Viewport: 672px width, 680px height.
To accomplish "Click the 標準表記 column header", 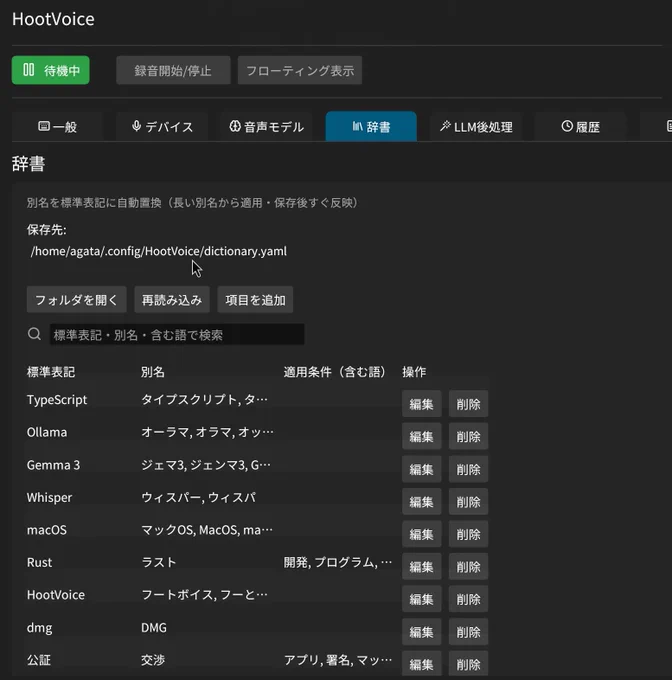I will [x=51, y=372].
